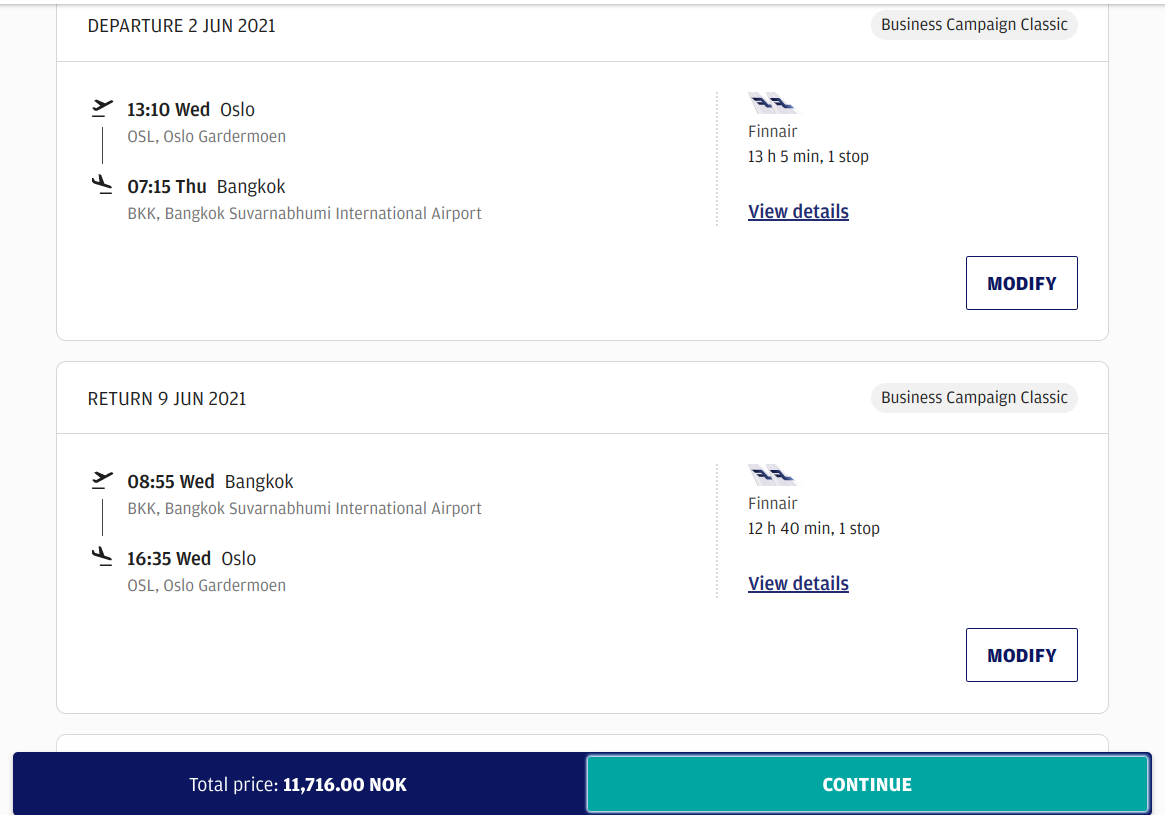Open View details for the departure flight
1165x815 pixels.
[798, 212]
